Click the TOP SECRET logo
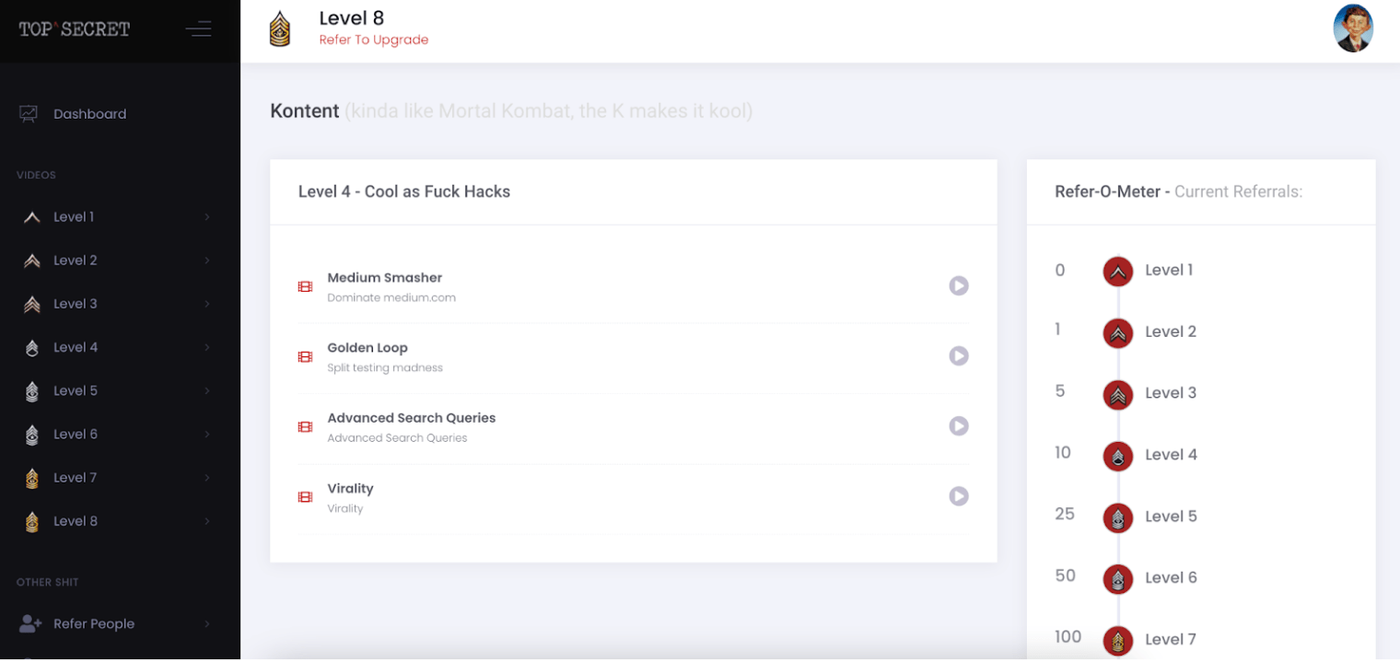This screenshot has height=661, width=1400. coord(74,29)
